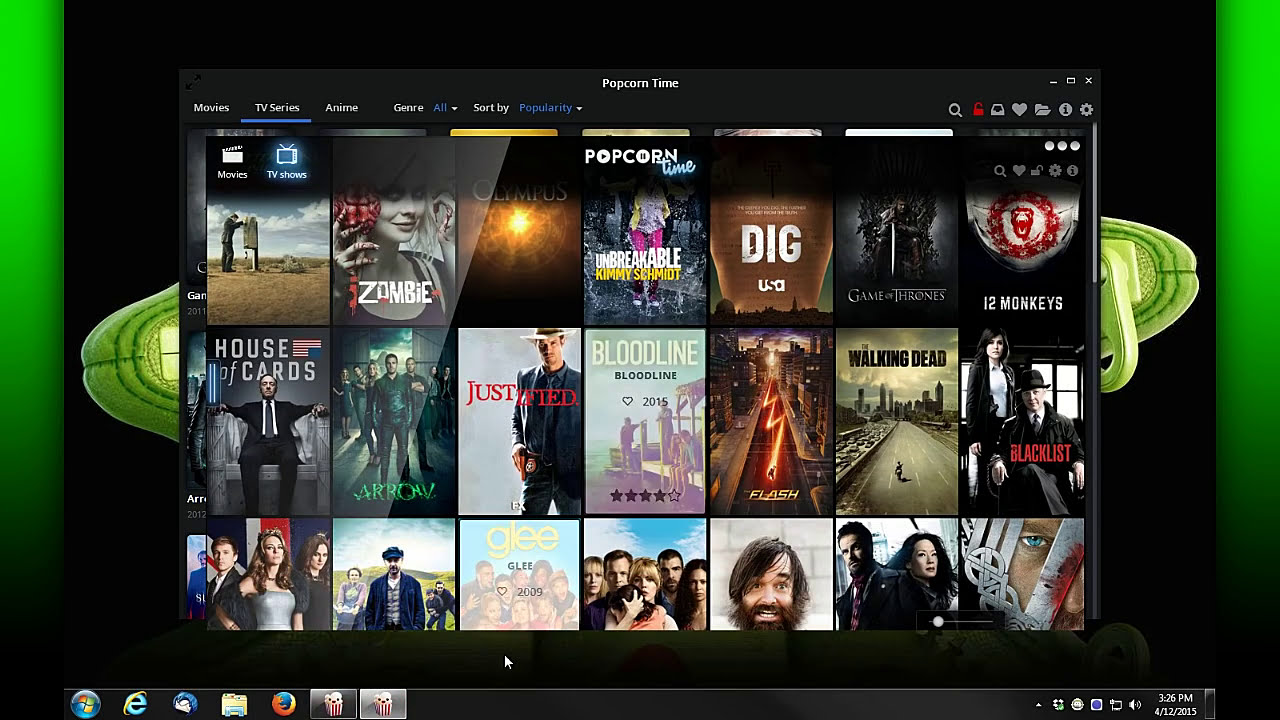Viewport: 1280px width, 720px height.
Task: Switch to the Anime tab
Action: (x=341, y=107)
